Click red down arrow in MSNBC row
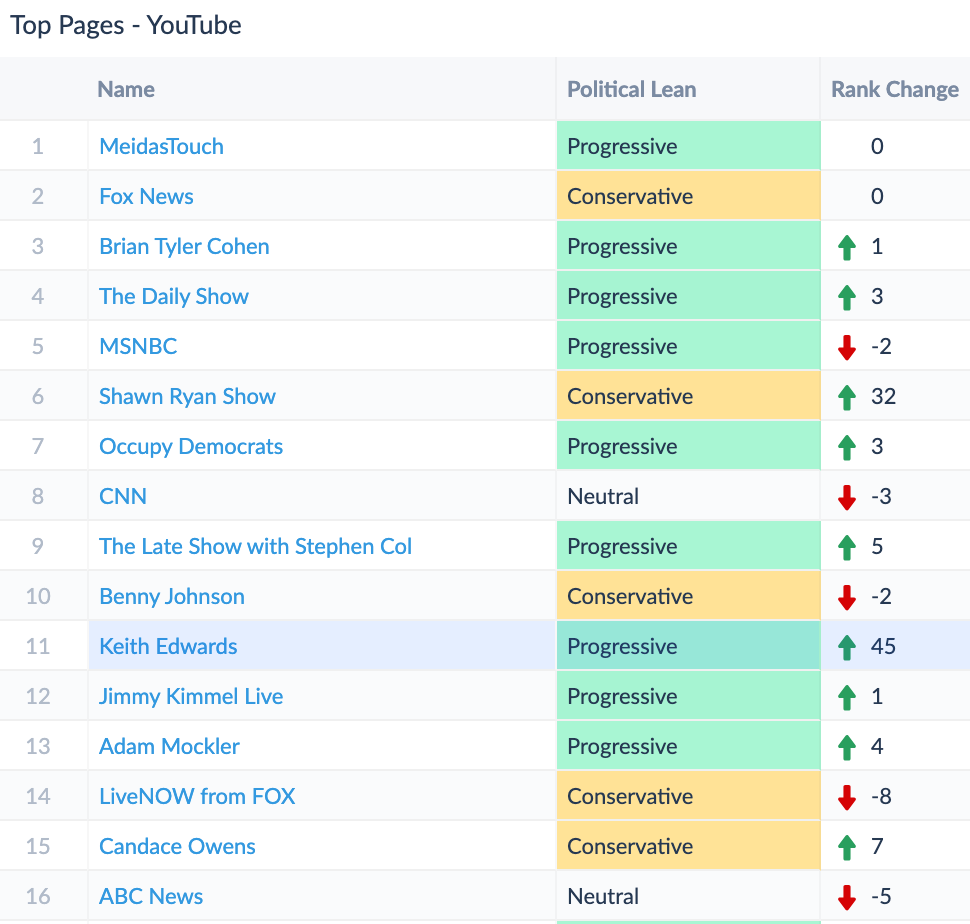The height and width of the screenshot is (924, 970). tap(847, 347)
